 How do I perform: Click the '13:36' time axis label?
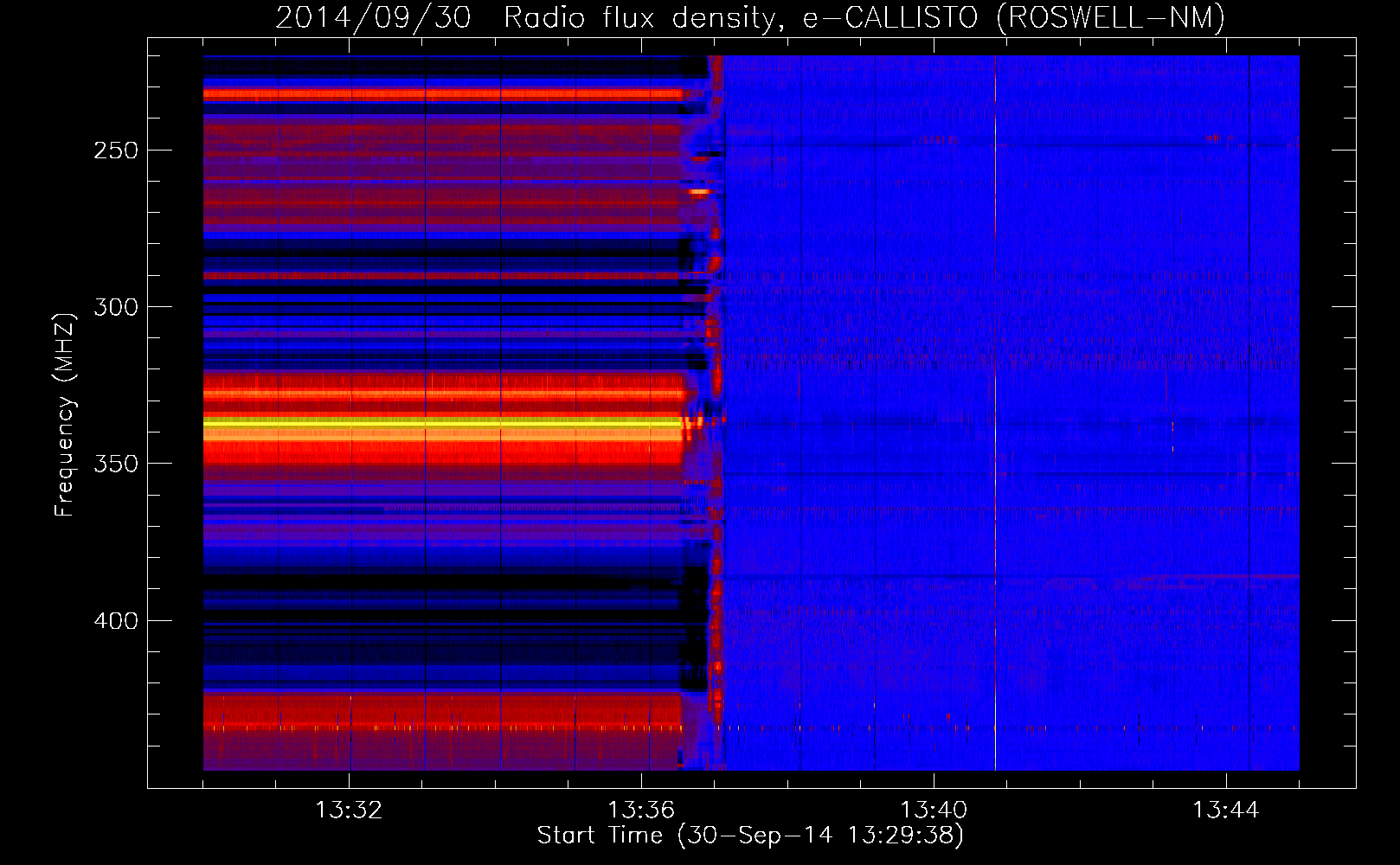(641, 811)
